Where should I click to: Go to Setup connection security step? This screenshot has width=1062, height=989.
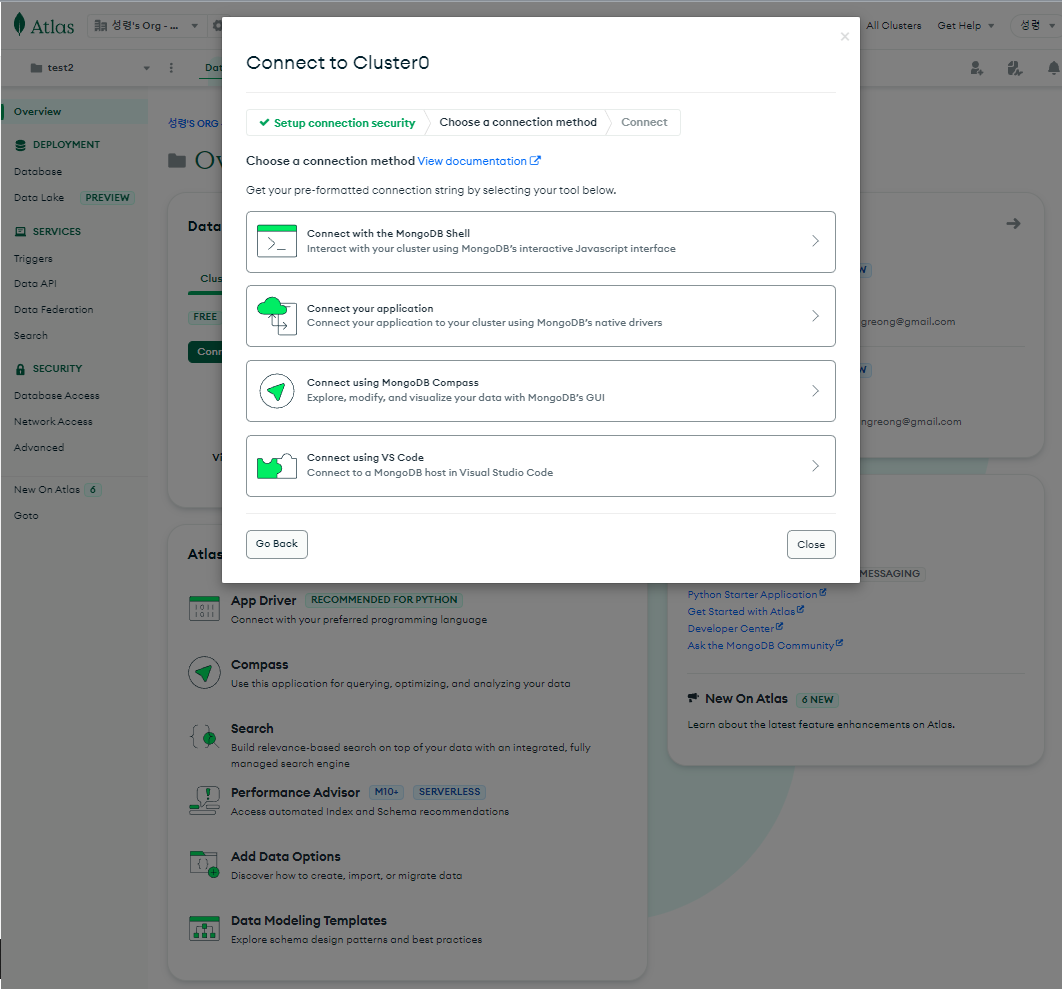tap(337, 123)
